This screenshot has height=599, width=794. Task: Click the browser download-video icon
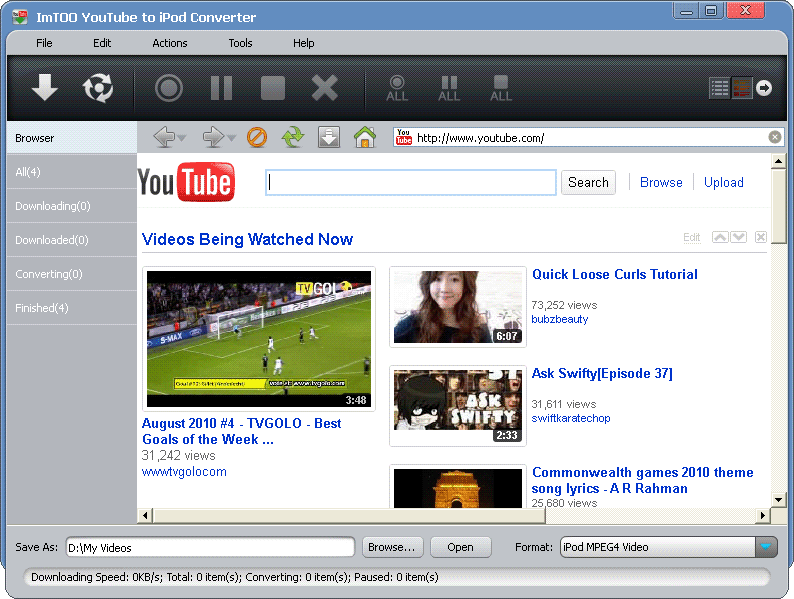tap(329, 137)
